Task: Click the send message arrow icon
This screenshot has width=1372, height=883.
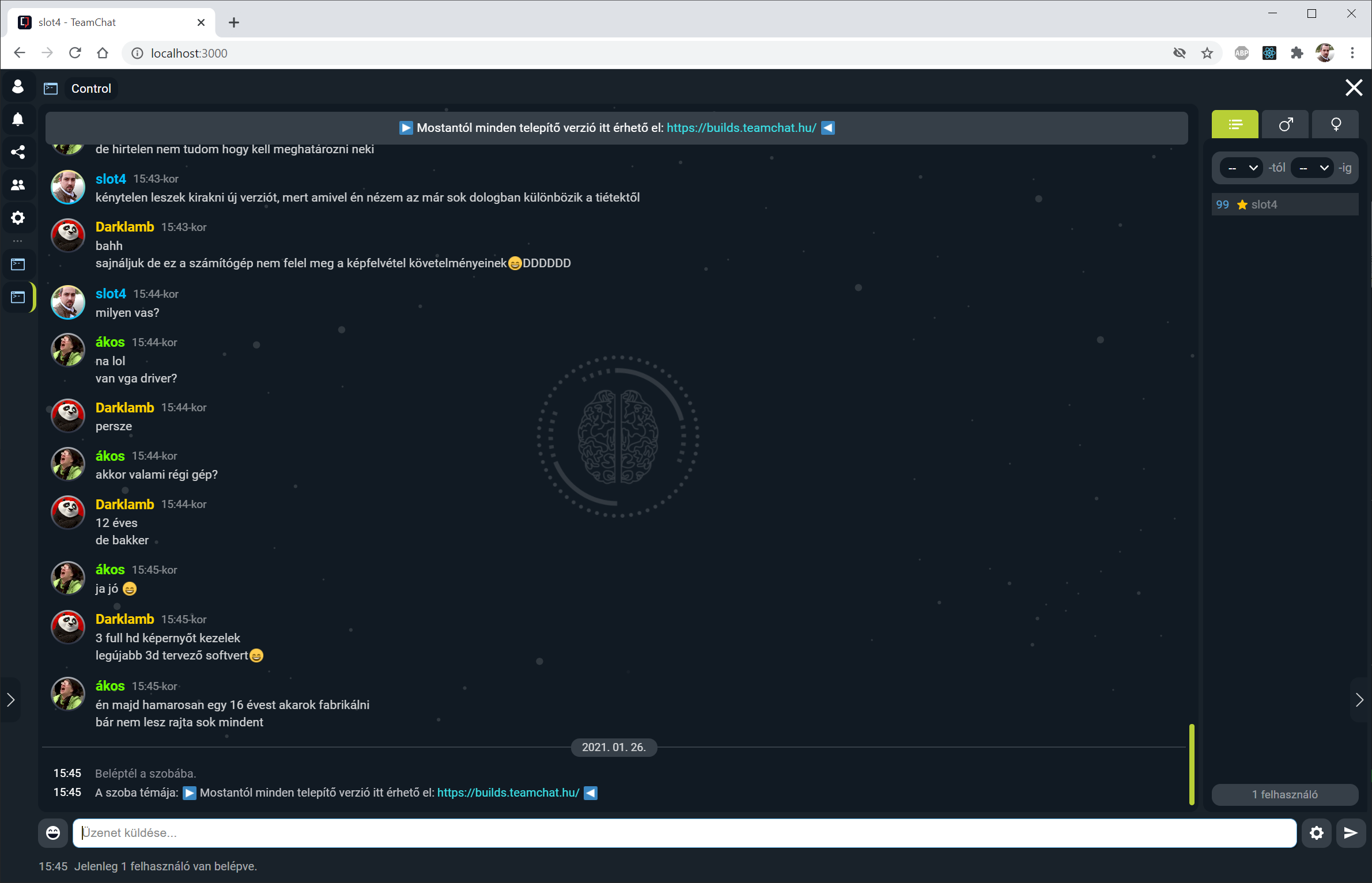Action: (1351, 833)
